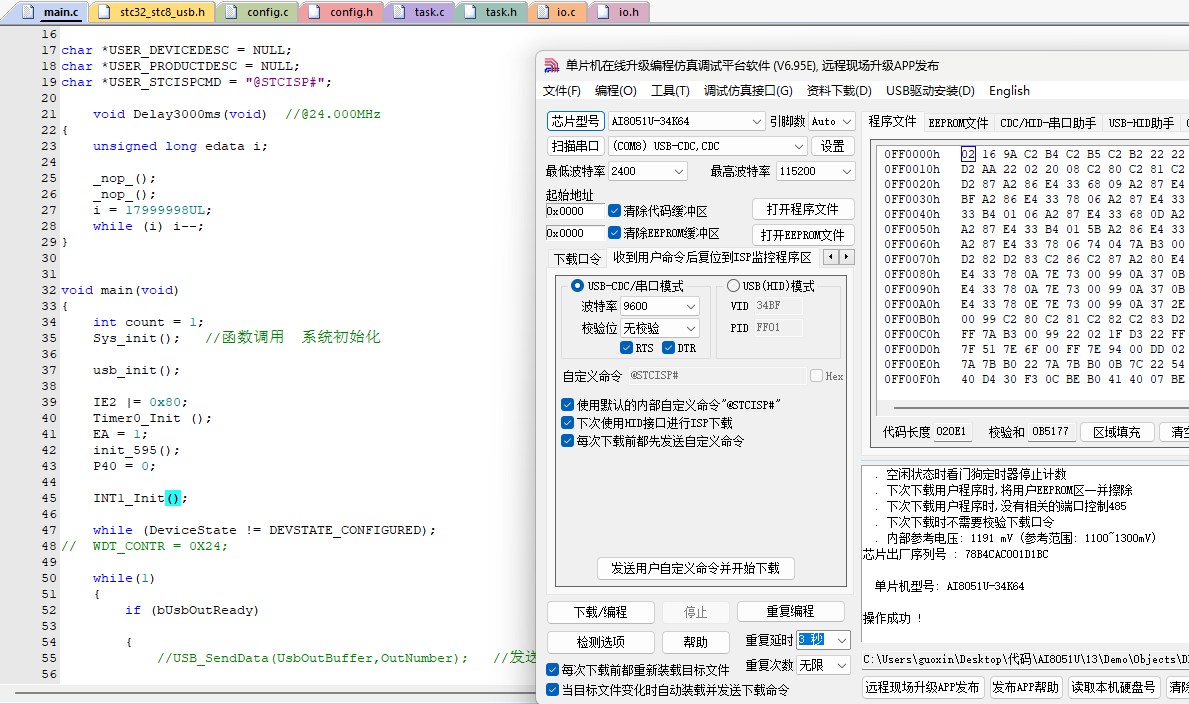The width and height of the screenshot is (1189, 704).
Task: Click the 芯片型号 button
Action: point(575,121)
